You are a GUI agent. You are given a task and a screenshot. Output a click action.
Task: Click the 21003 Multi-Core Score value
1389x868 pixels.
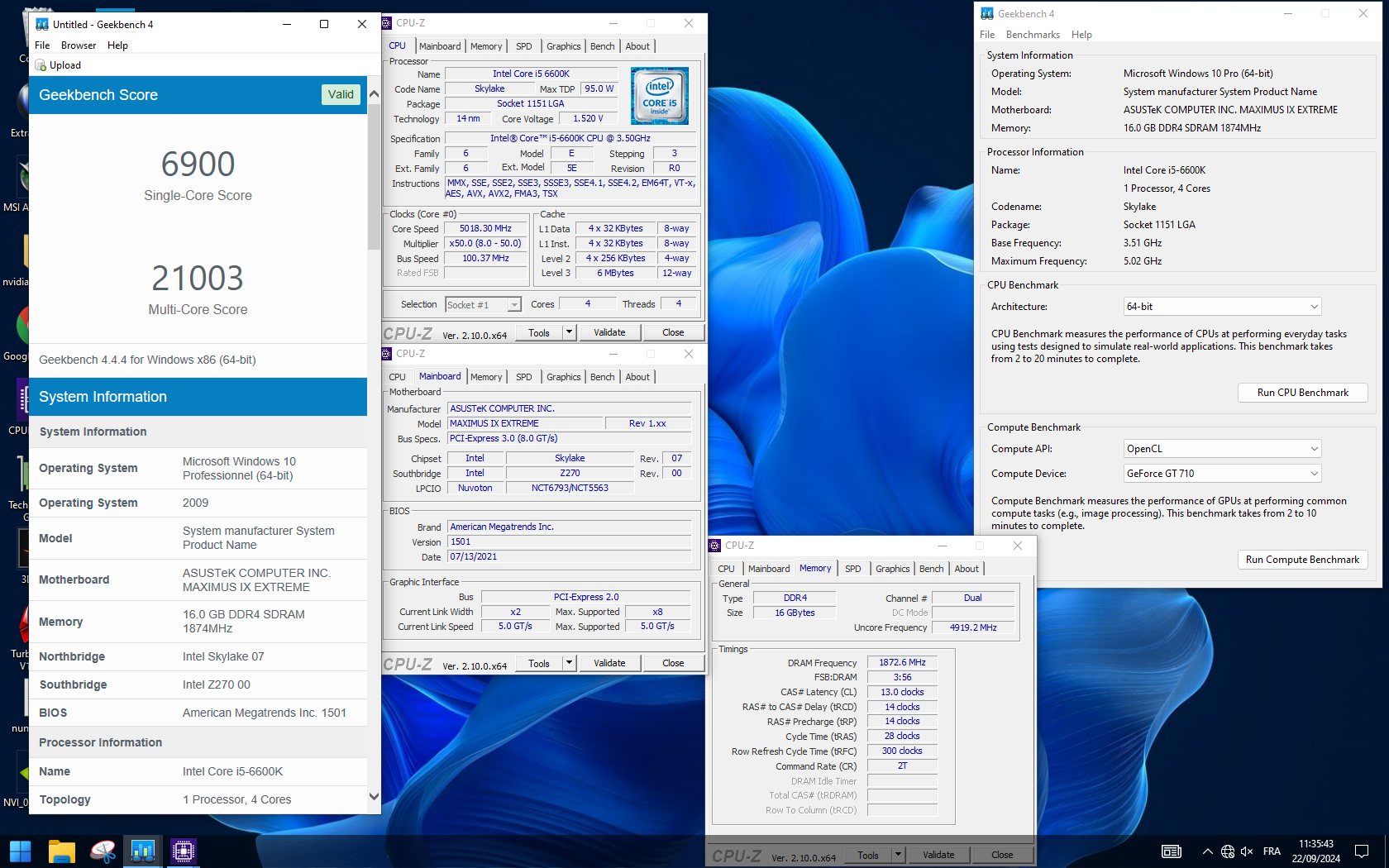click(x=198, y=279)
